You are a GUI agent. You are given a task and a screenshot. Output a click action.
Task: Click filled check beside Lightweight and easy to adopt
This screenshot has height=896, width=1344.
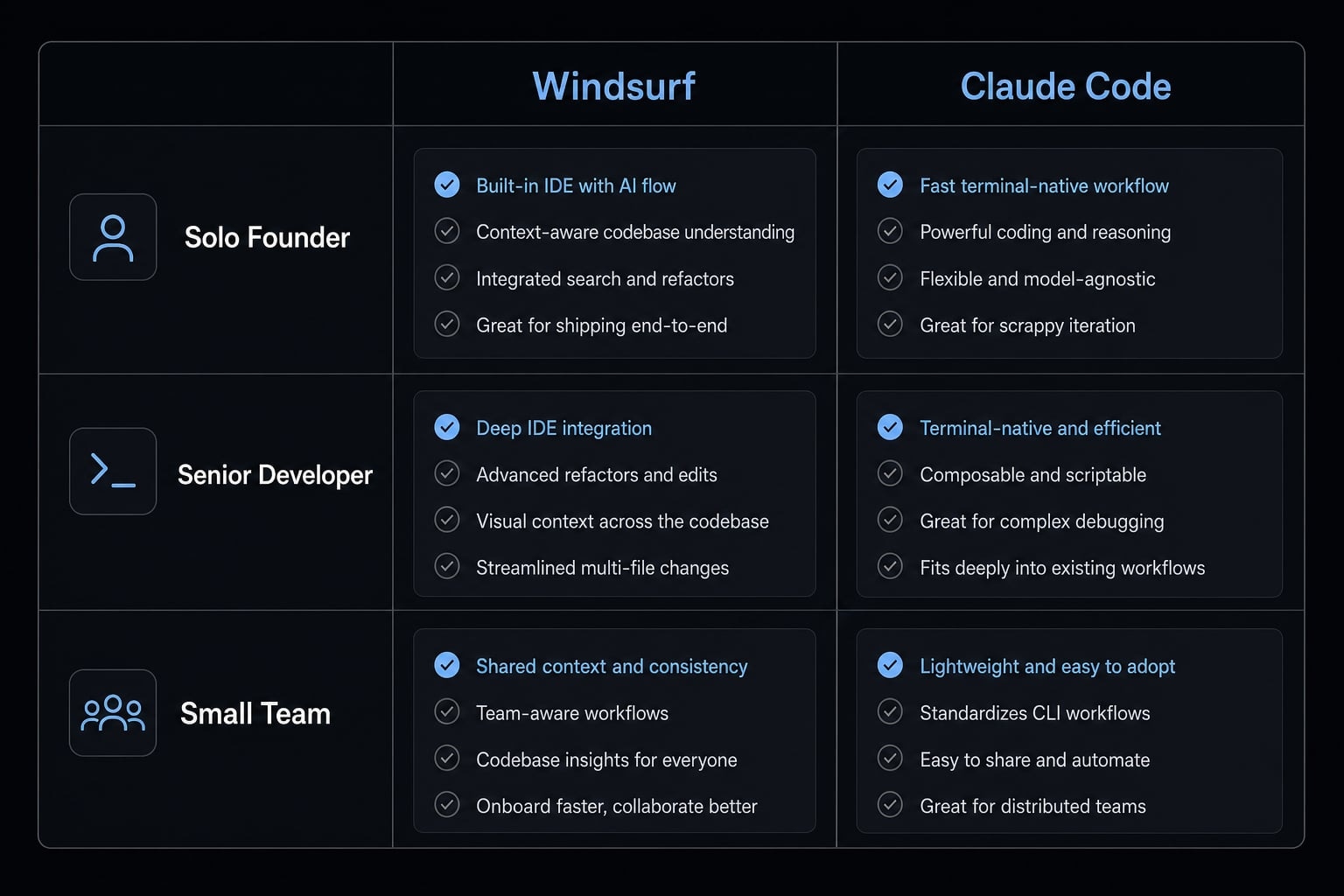[890, 665]
